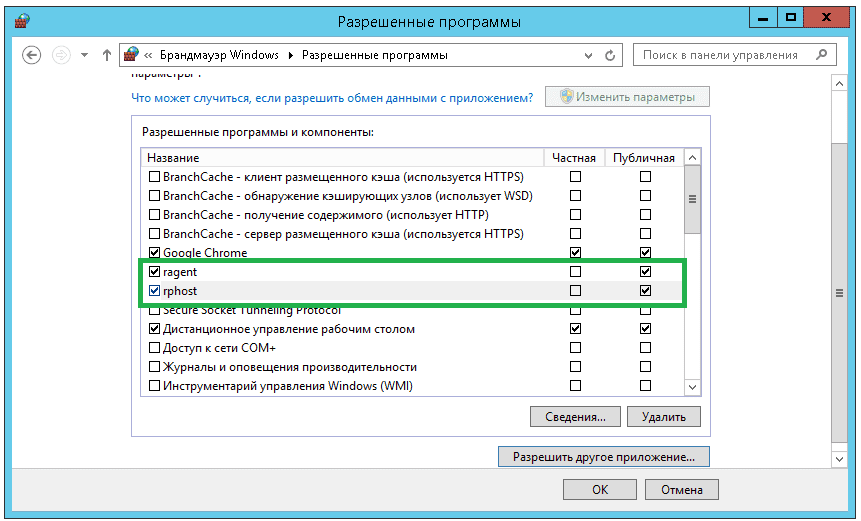Open the recent locations dropdown arrow

pyautogui.click(x=84, y=55)
